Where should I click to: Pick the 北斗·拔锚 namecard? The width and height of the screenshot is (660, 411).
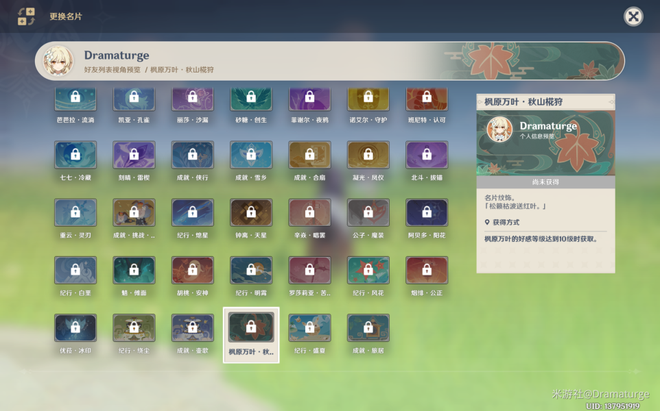(x=426, y=155)
